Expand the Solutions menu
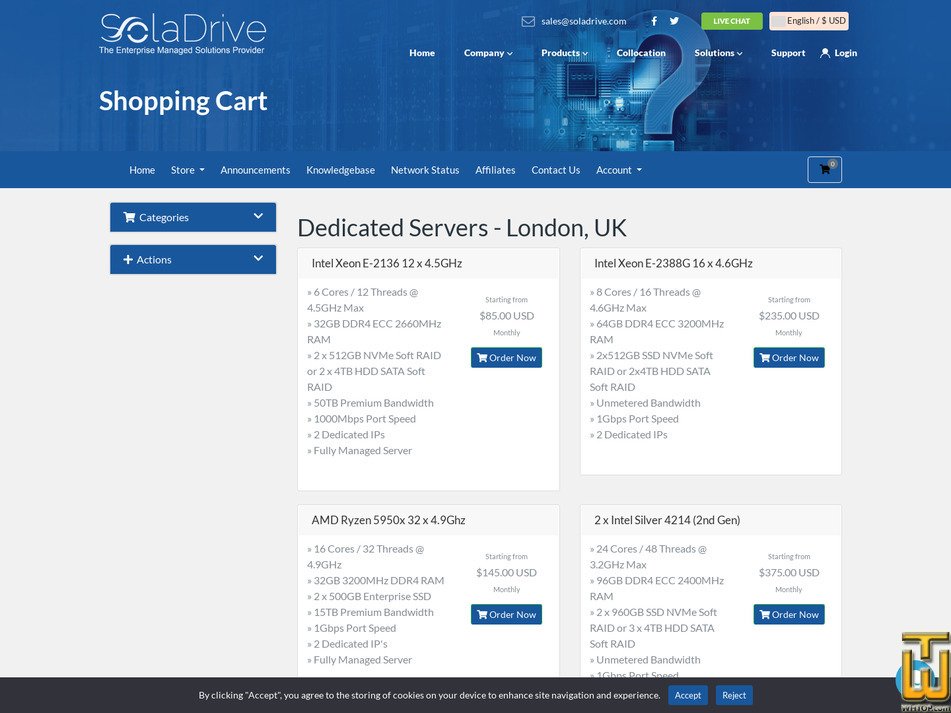The width and height of the screenshot is (951, 713). 718,53
